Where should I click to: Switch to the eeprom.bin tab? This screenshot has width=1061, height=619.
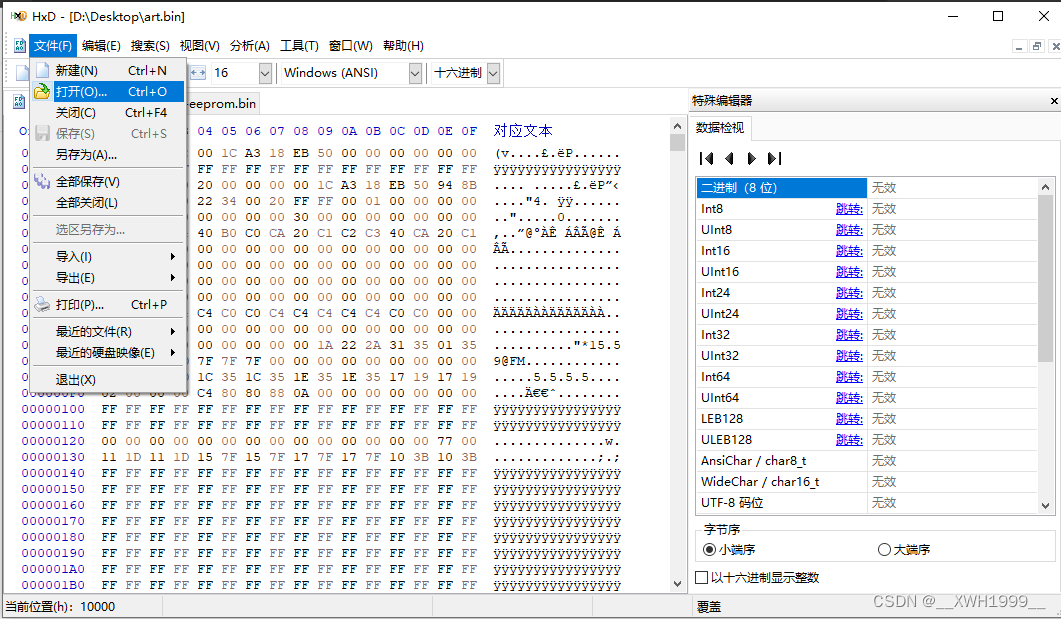(x=223, y=104)
